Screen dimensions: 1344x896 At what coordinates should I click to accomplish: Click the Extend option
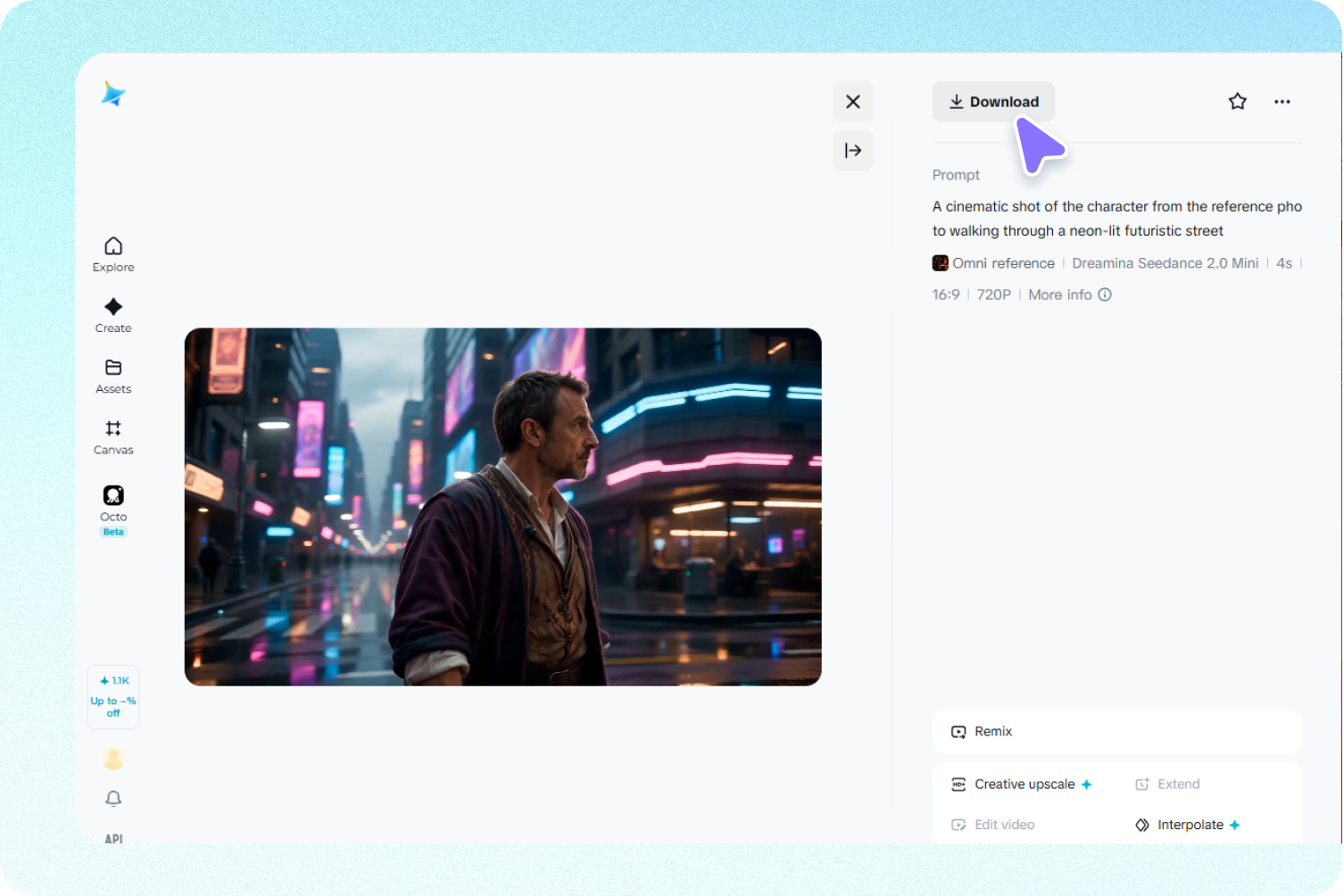pyautogui.click(x=1167, y=784)
